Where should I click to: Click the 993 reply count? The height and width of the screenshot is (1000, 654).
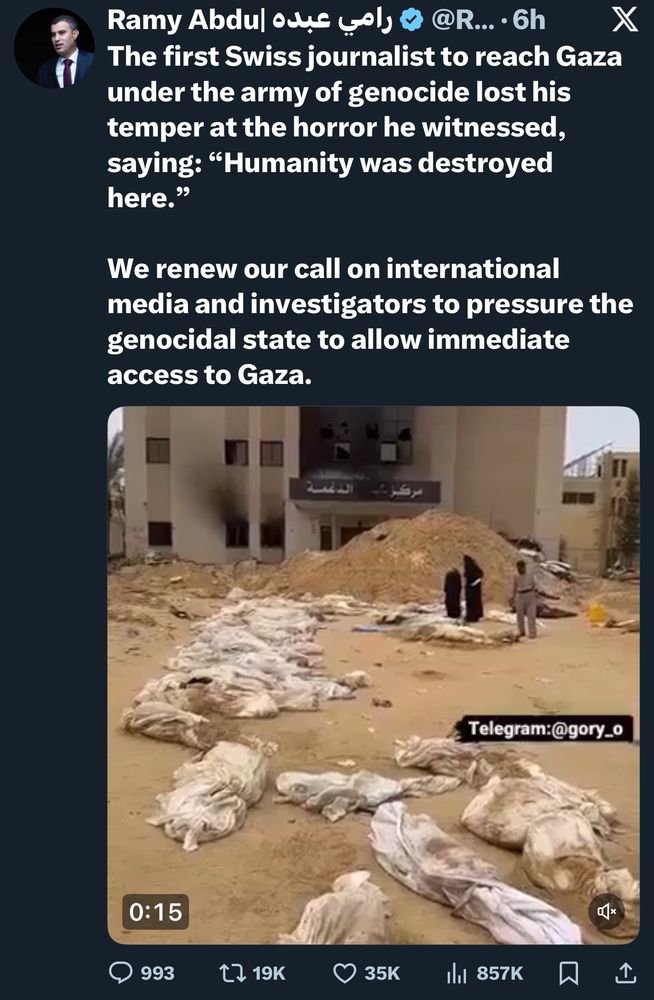[x=157, y=973]
